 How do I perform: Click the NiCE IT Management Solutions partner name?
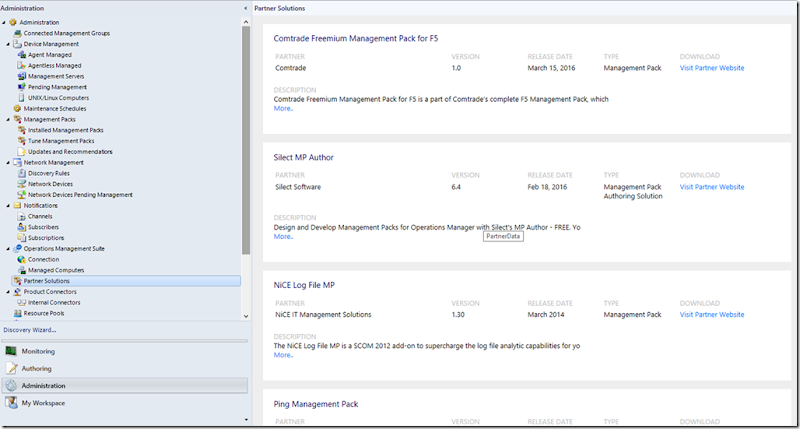coord(323,314)
